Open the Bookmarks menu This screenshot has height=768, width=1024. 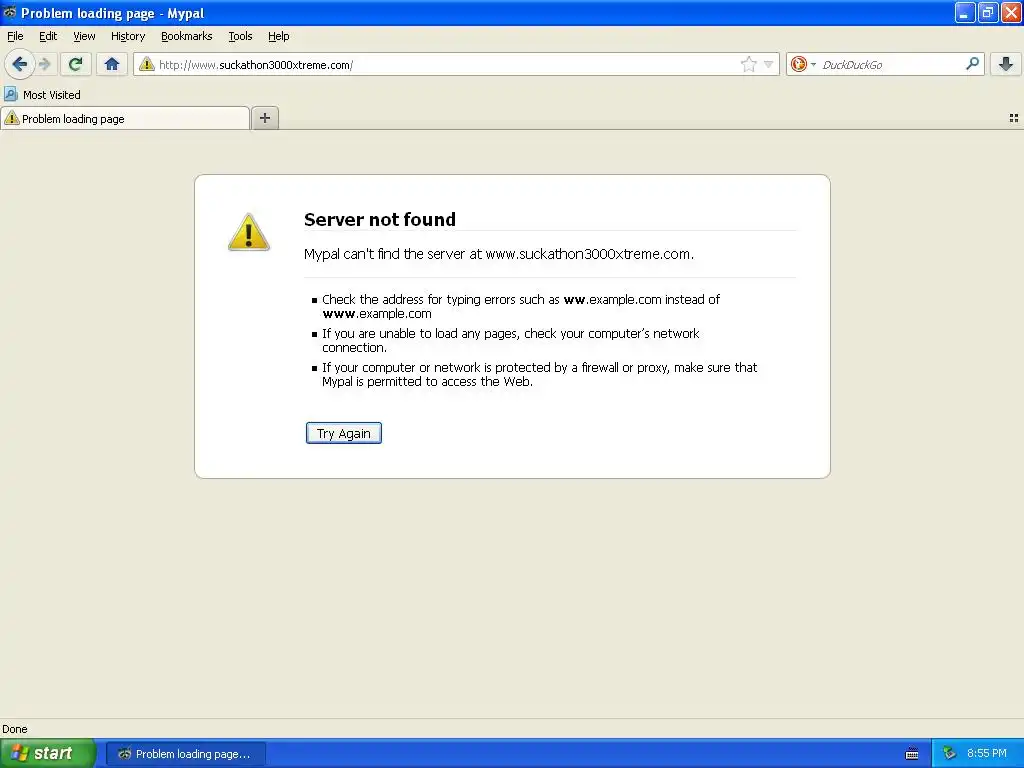click(x=187, y=37)
